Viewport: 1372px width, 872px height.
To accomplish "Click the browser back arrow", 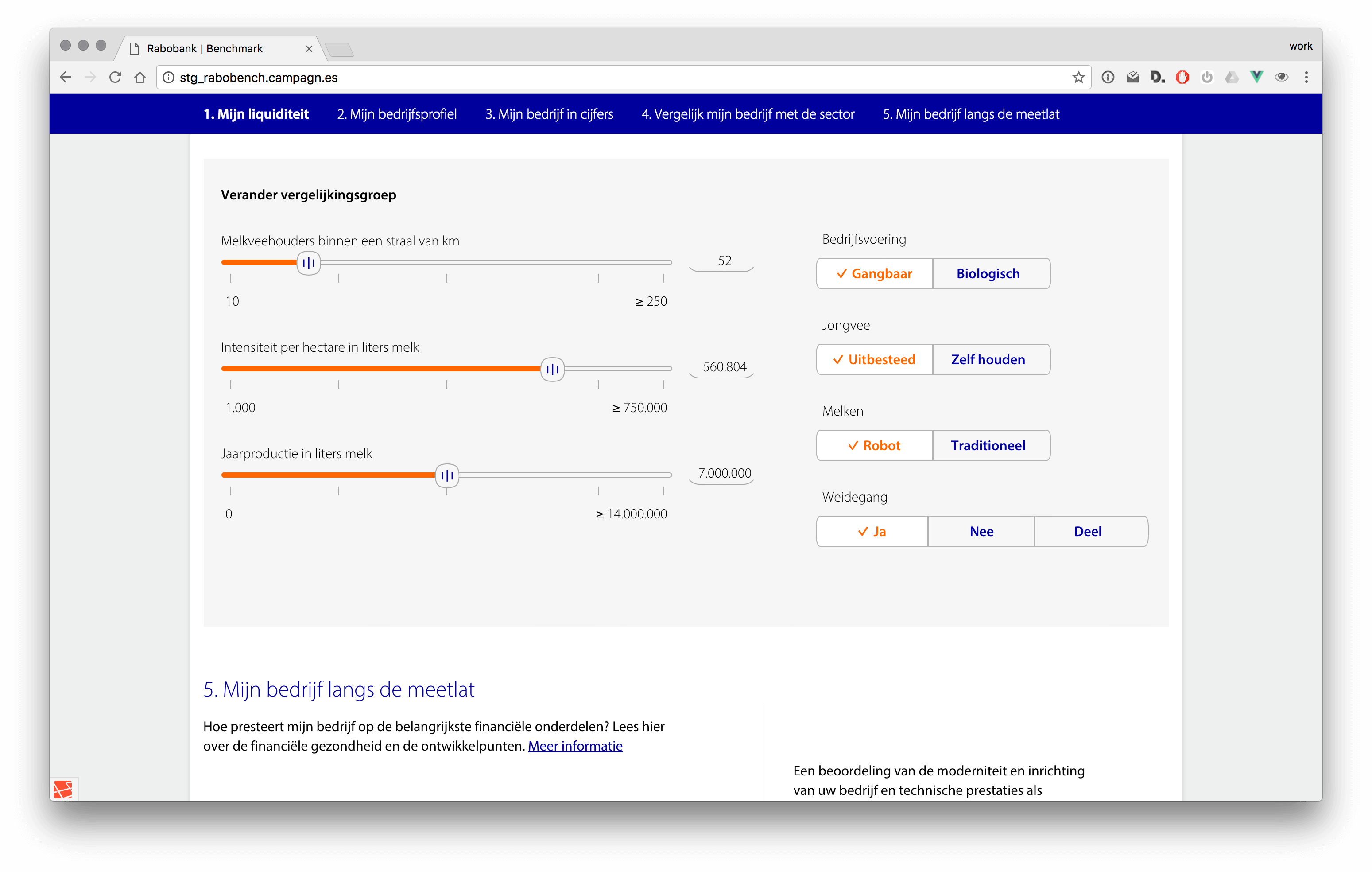I will point(65,77).
